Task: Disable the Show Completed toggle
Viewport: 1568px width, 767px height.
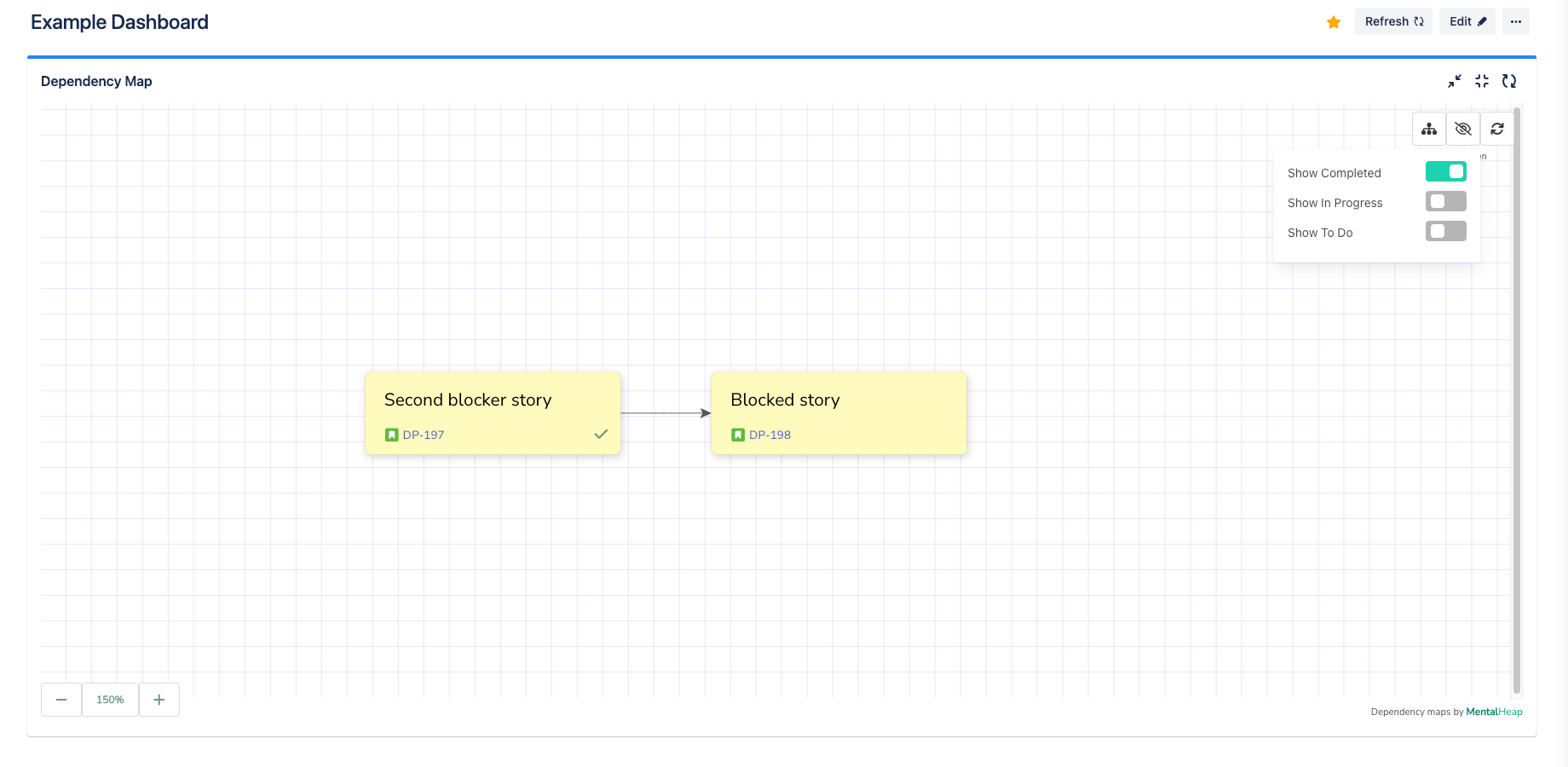Action: pyautogui.click(x=1446, y=171)
